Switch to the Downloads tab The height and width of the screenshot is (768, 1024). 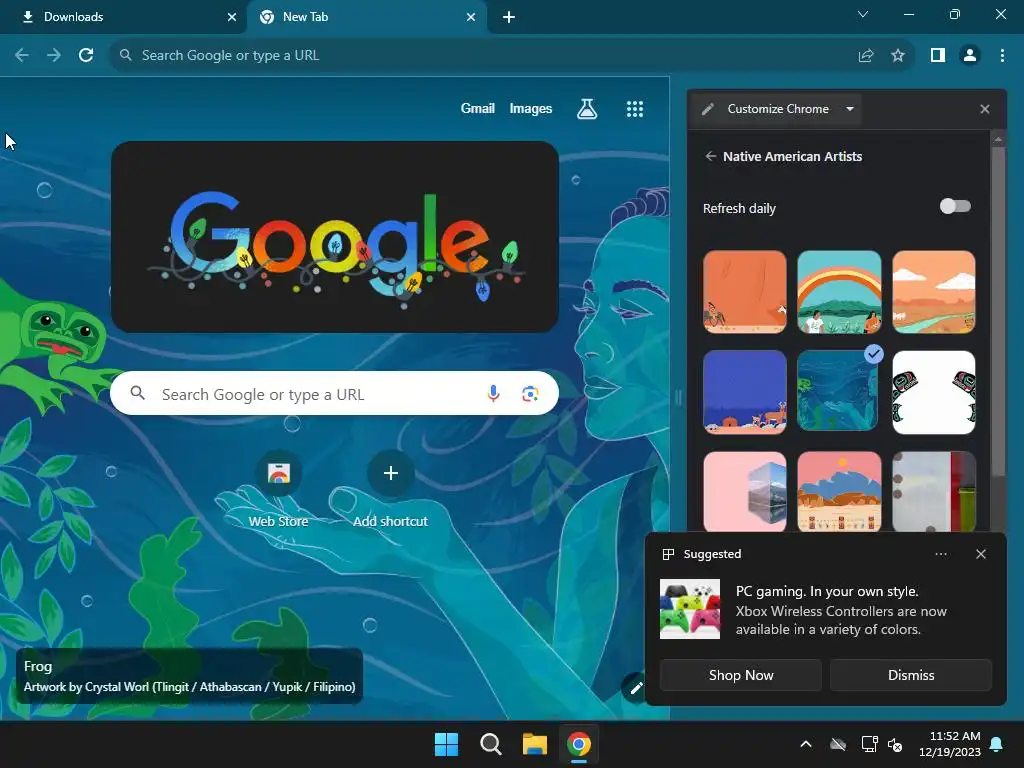[x=123, y=17]
